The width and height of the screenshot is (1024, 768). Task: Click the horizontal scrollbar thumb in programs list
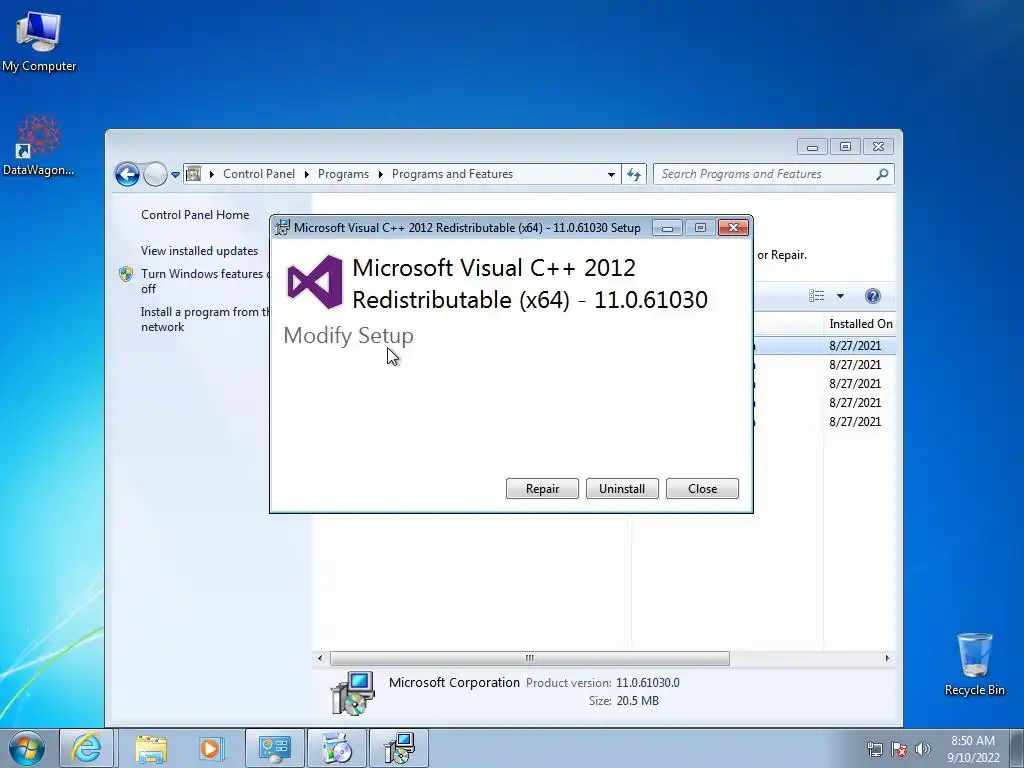[x=530, y=658]
